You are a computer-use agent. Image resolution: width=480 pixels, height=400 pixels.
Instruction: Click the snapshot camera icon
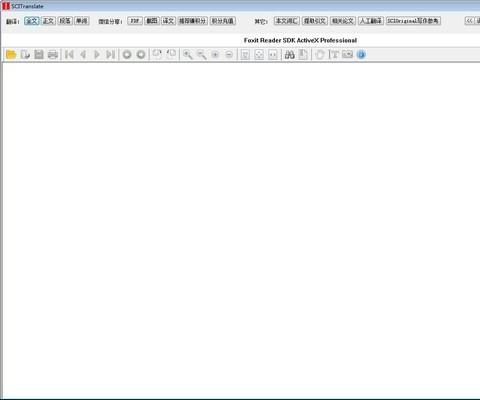pos(347,54)
